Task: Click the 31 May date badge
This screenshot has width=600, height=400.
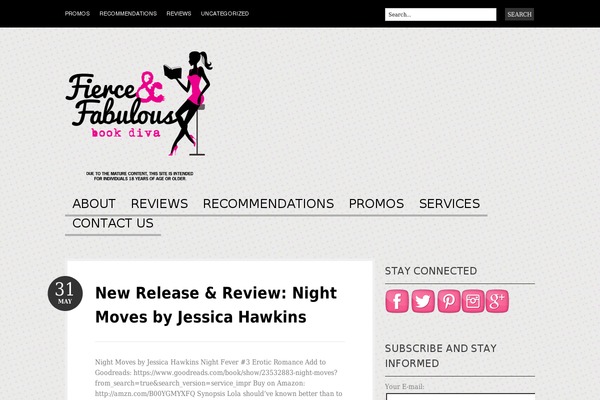Action: click(x=65, y=294)
